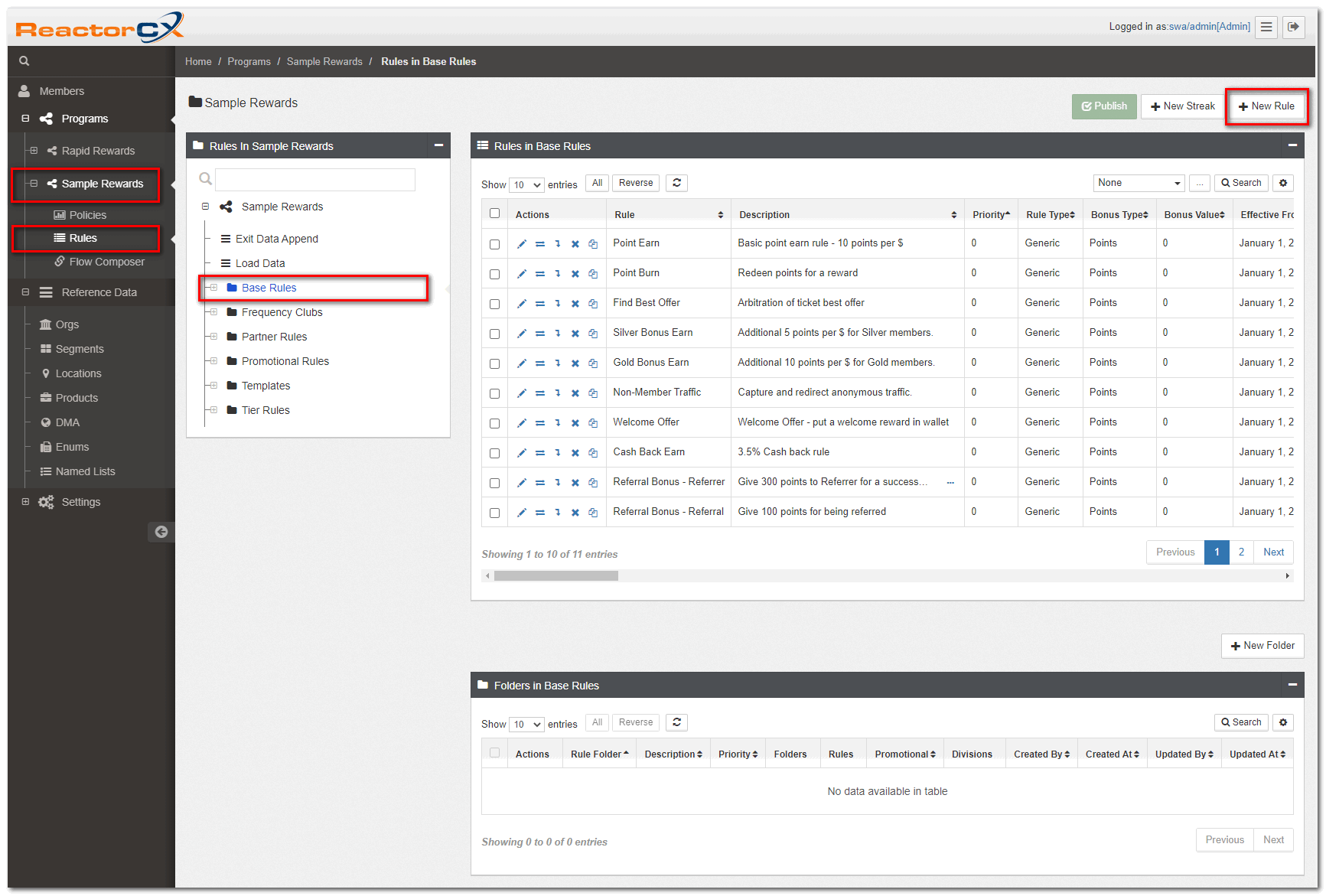The image size is (1326, 896).
Task: Check the box for Silver Bonus Earn
Action: tap(494, 334)
